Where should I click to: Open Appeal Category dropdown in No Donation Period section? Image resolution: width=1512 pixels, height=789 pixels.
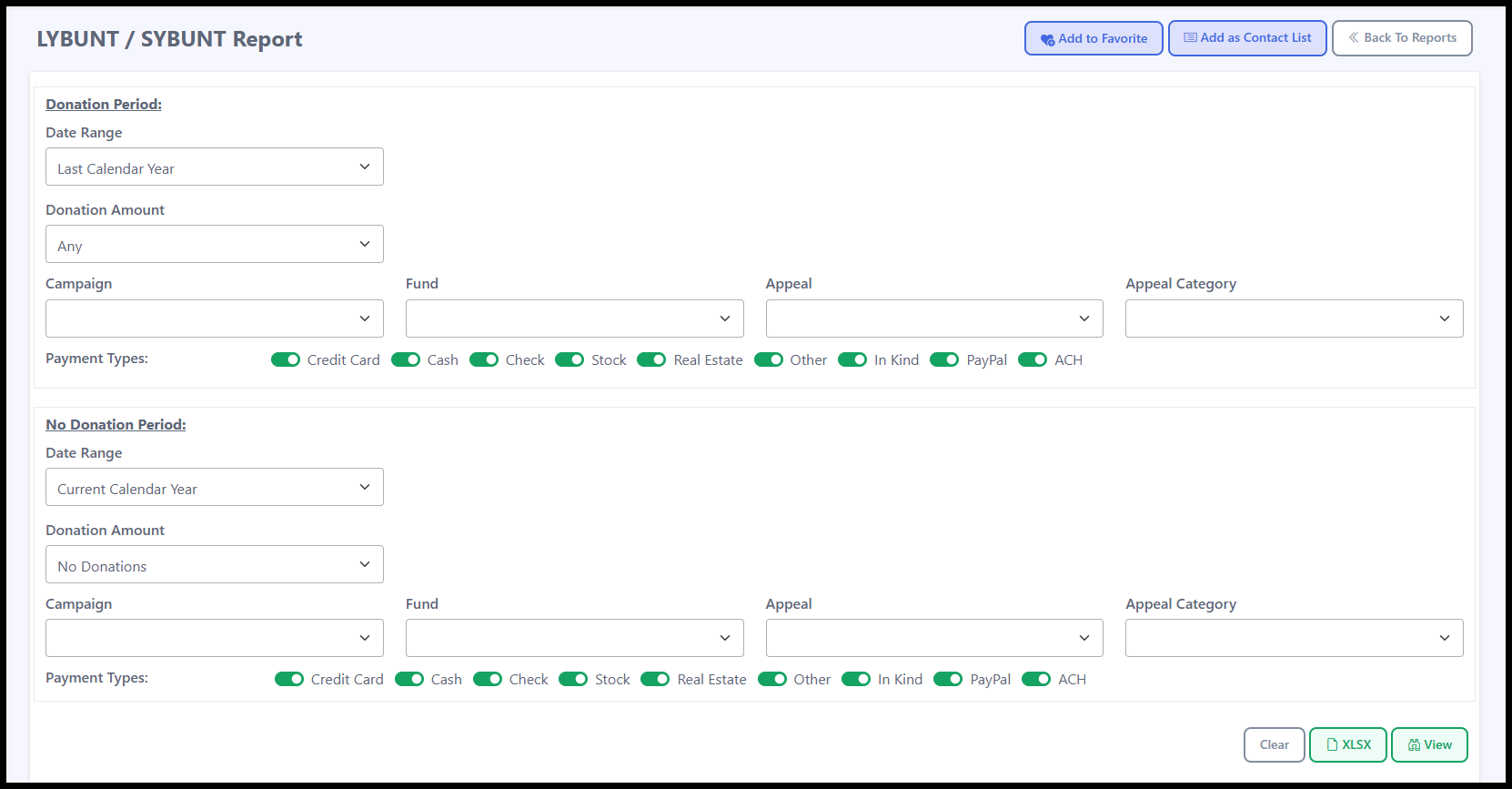tap(1295, 638)
